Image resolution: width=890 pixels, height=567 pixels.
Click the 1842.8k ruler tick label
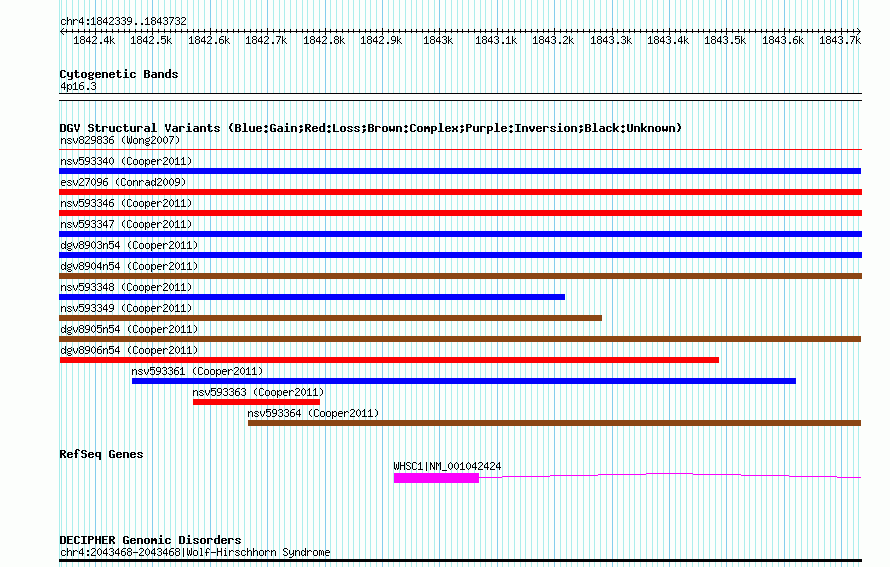coord(324,40)
